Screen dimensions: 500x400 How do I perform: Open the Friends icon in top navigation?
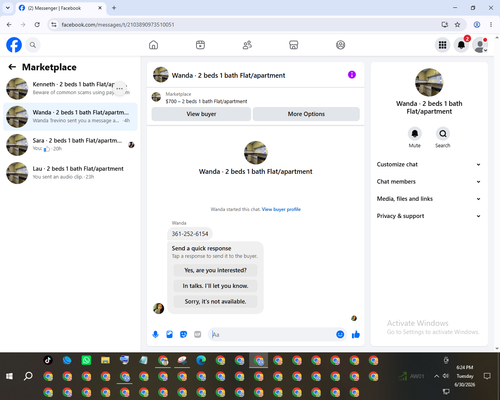(x=247, y=45)
